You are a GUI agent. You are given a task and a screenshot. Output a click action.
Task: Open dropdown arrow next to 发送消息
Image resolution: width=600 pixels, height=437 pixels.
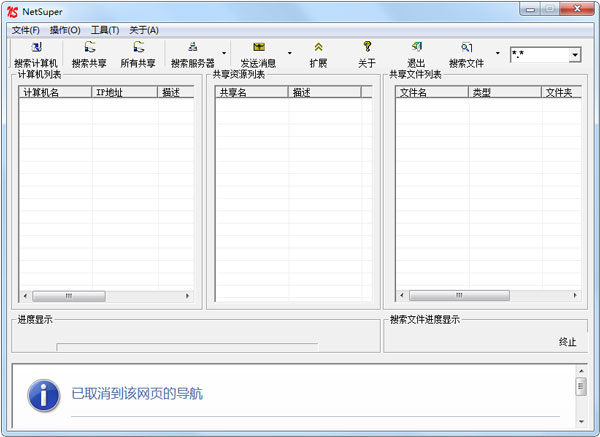coord(290,53)
